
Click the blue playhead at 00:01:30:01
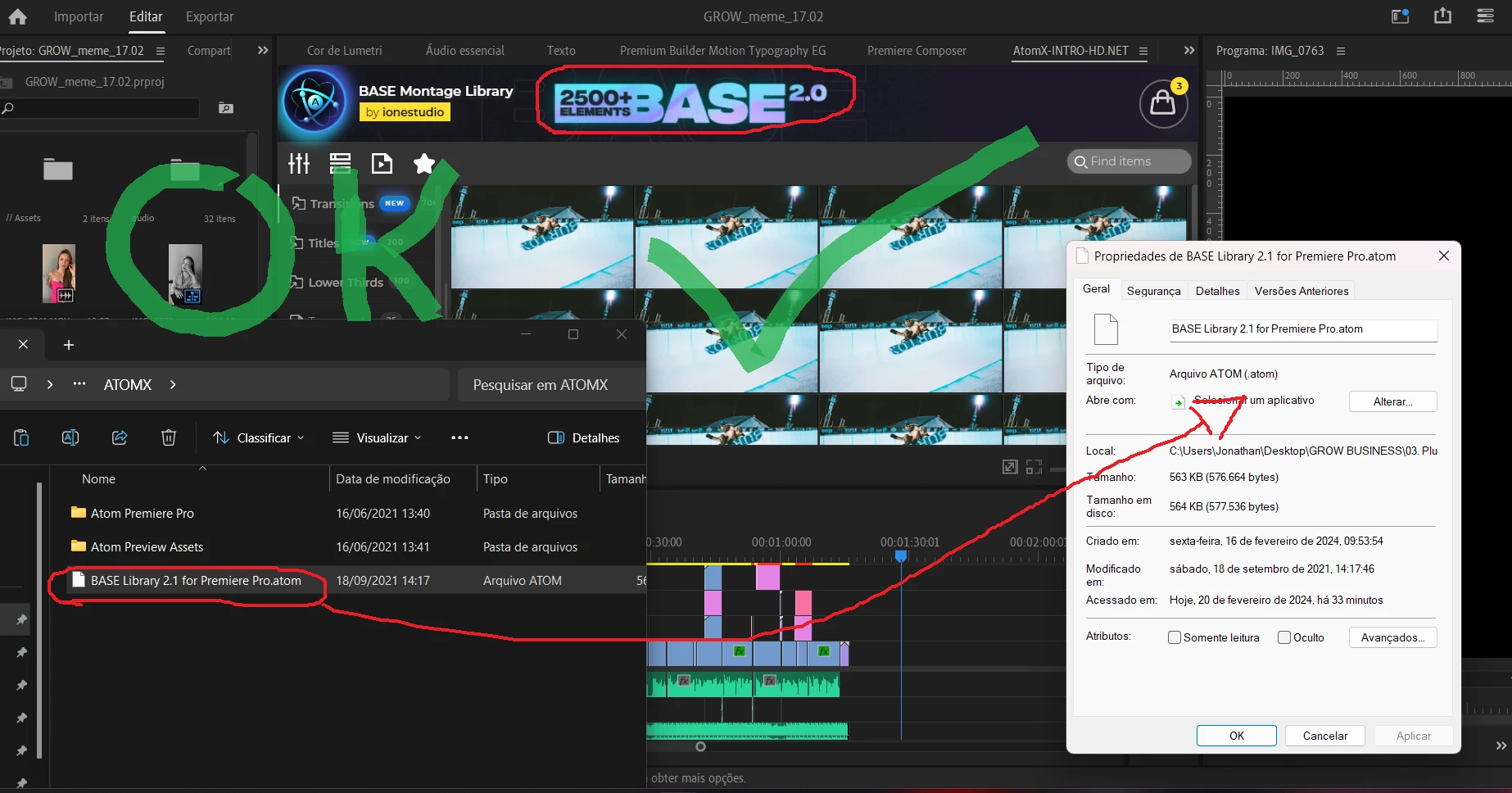901,556
